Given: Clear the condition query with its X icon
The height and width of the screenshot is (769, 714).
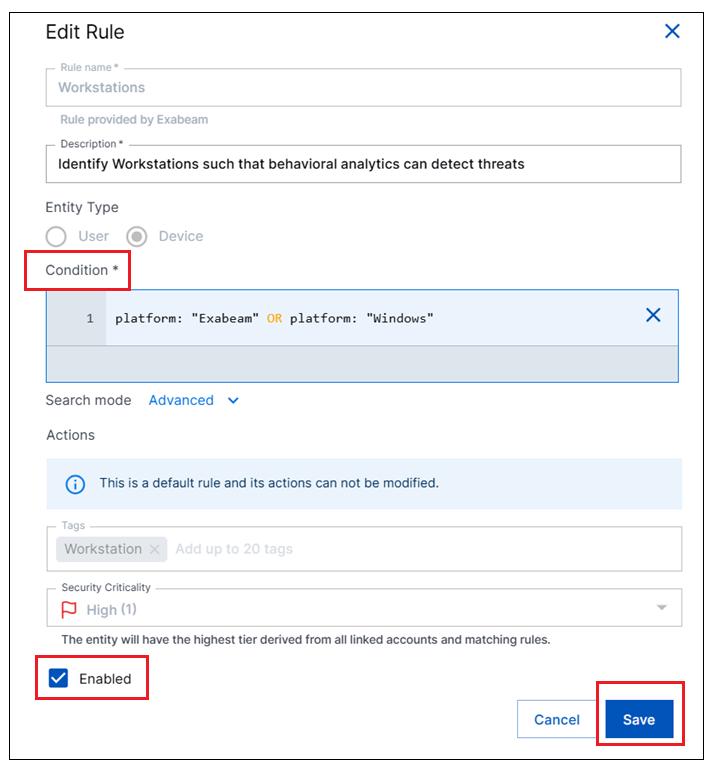Looking at the screenshot, I should coord(653,315).
